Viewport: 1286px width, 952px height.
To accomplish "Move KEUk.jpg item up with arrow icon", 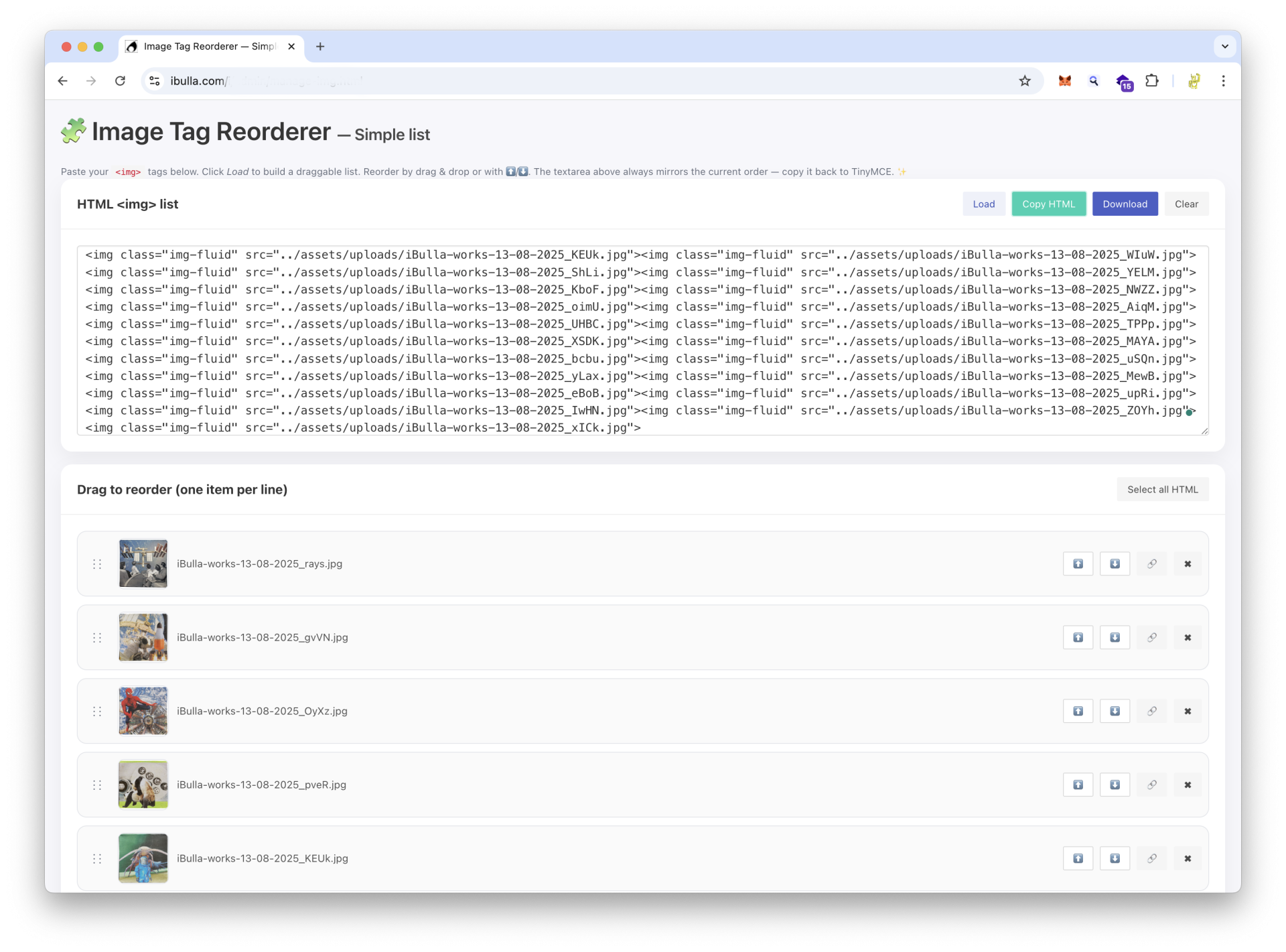I will tap(1078, 858).
